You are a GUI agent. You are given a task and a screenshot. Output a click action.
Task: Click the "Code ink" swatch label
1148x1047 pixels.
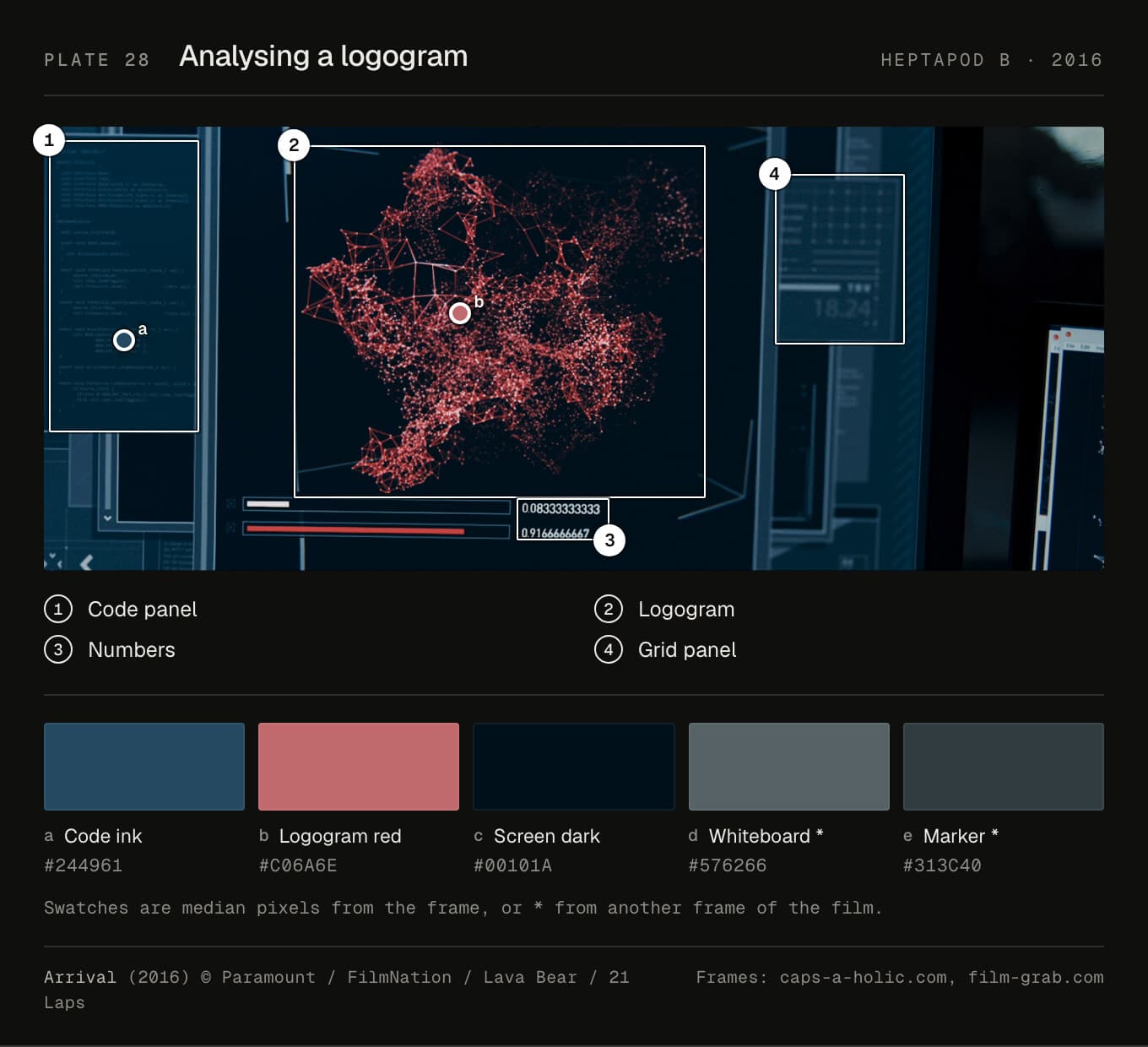[x=103, y=836]
